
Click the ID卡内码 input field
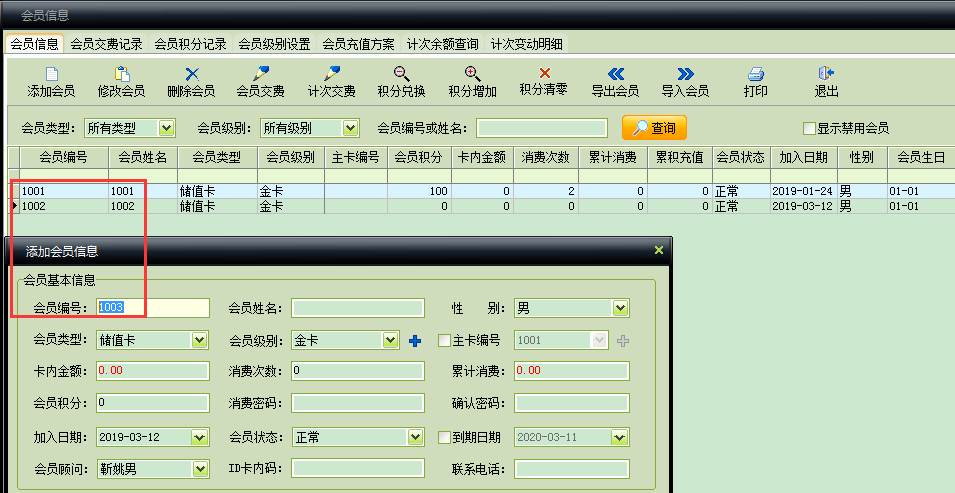point(358,469)
